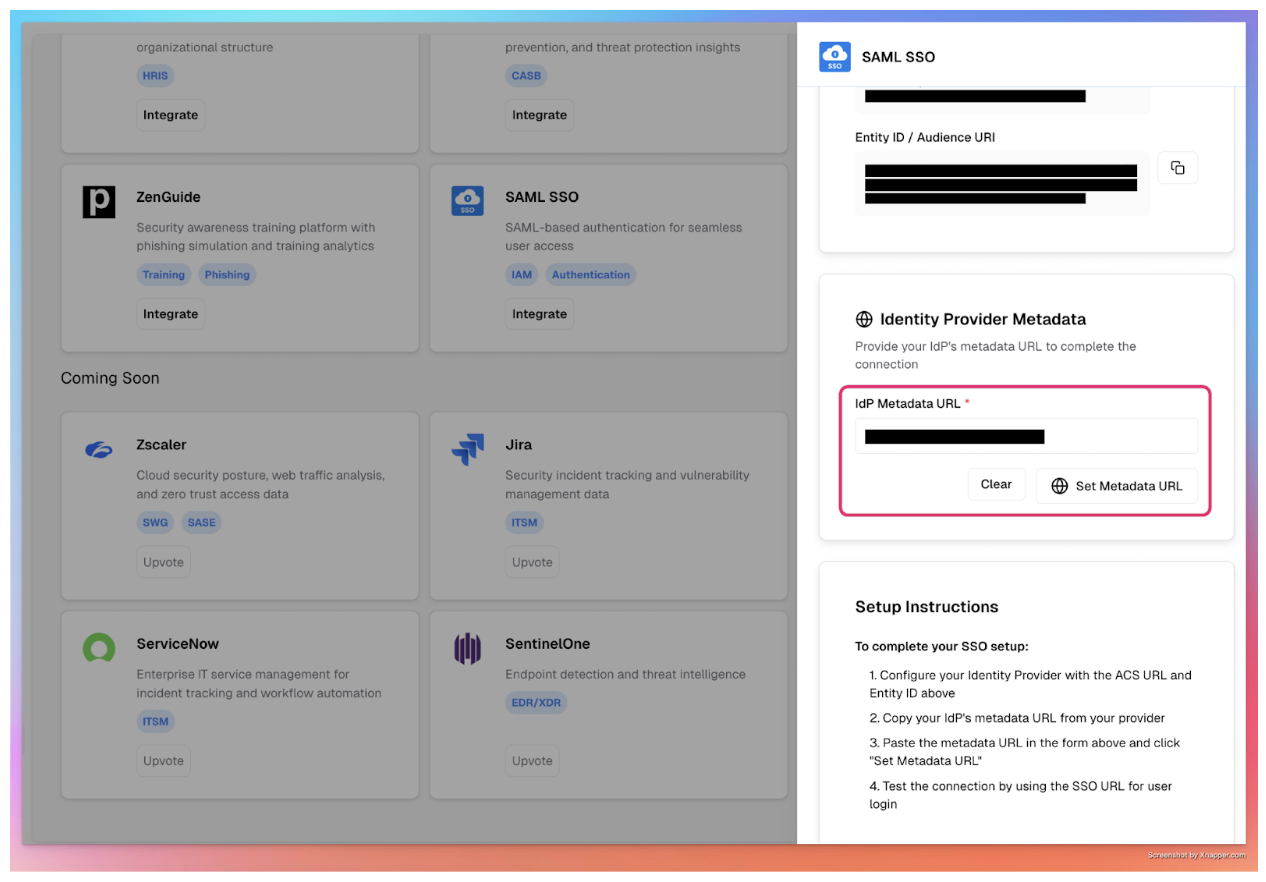This screenshot has height=882, width=1266.
Task: Click the Entity ID / Audience URI label
Action: 925,137
